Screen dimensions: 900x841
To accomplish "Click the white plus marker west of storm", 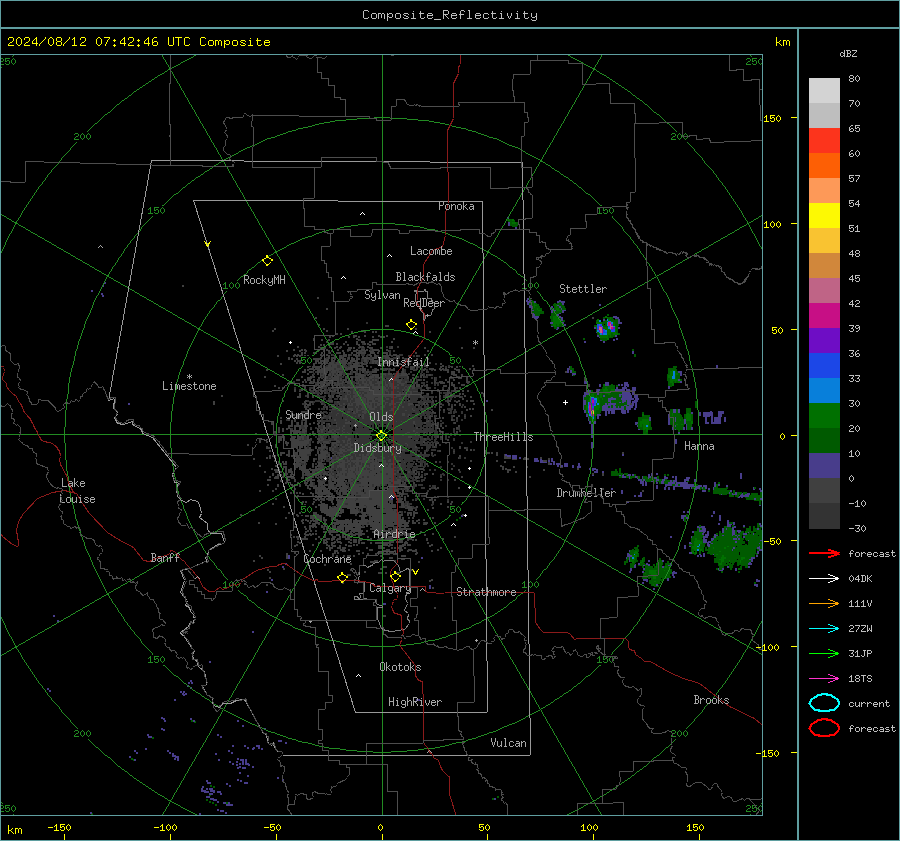I will click(565, 402).
